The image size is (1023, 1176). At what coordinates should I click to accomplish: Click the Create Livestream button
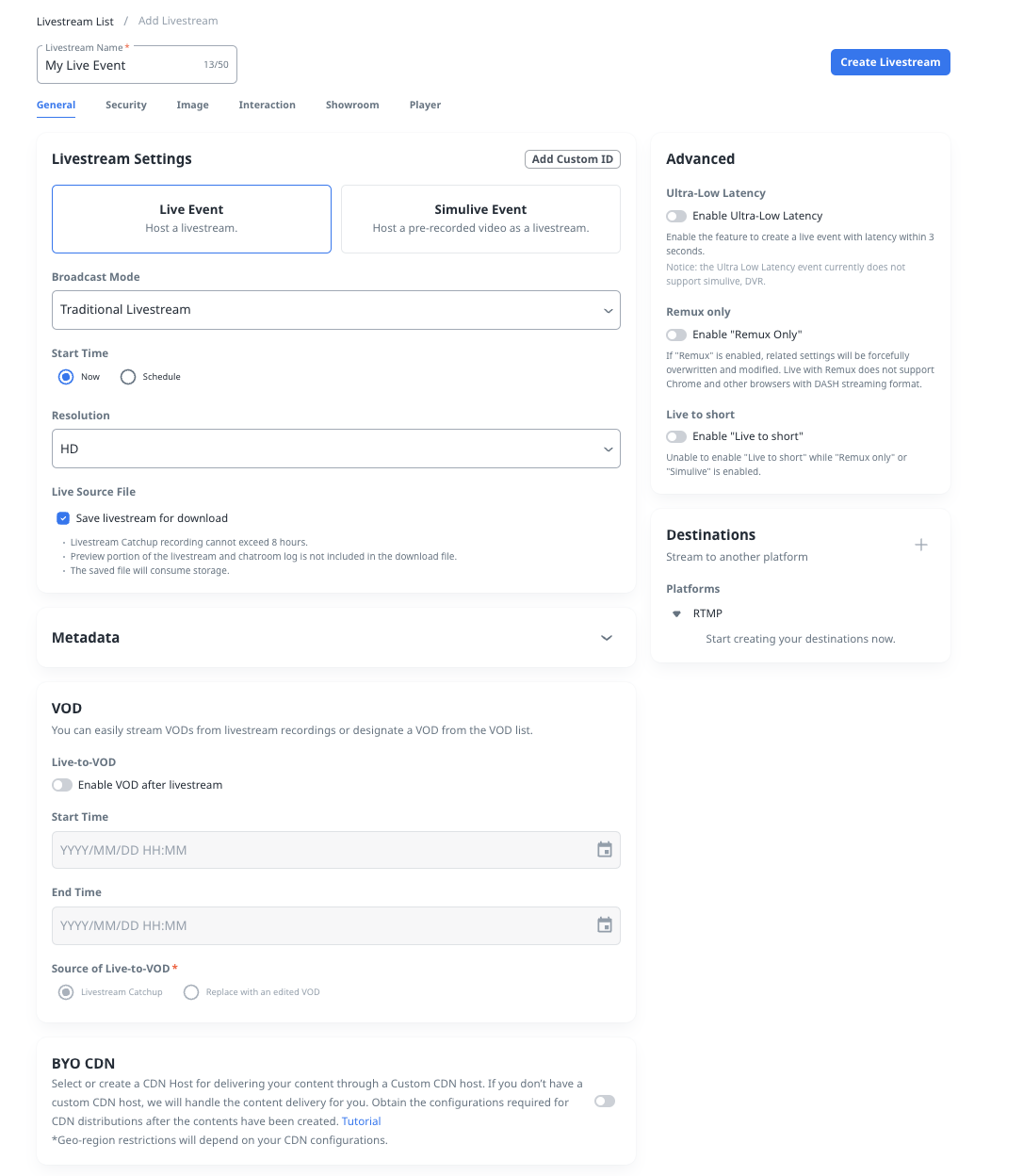point(889,62)
